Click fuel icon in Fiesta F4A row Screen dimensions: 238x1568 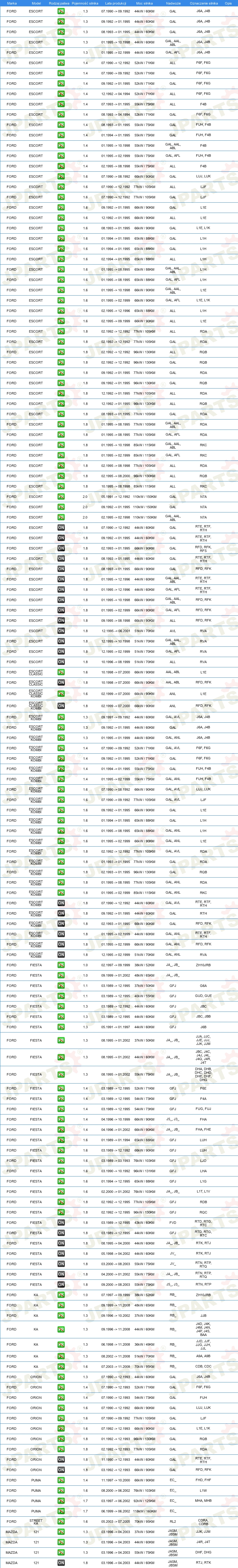click(x=61, y=1099)
